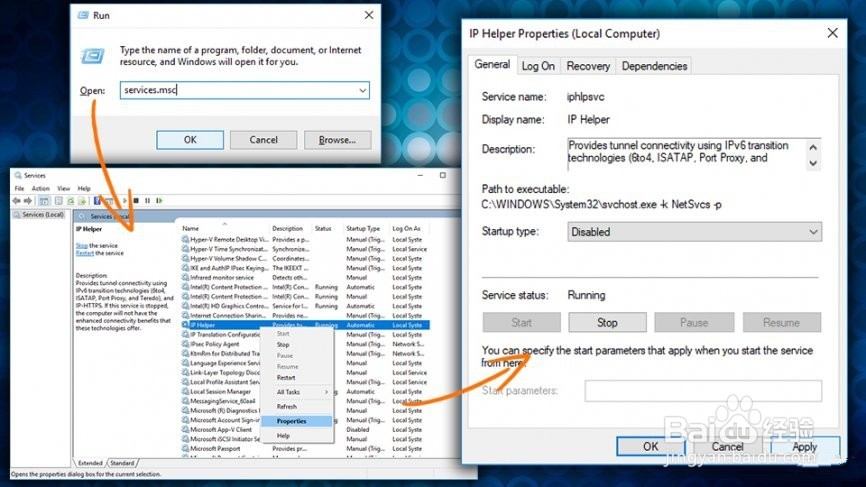Click Cancel in IP Helper Properties
866x487 pixels.
tap(727, 446)
